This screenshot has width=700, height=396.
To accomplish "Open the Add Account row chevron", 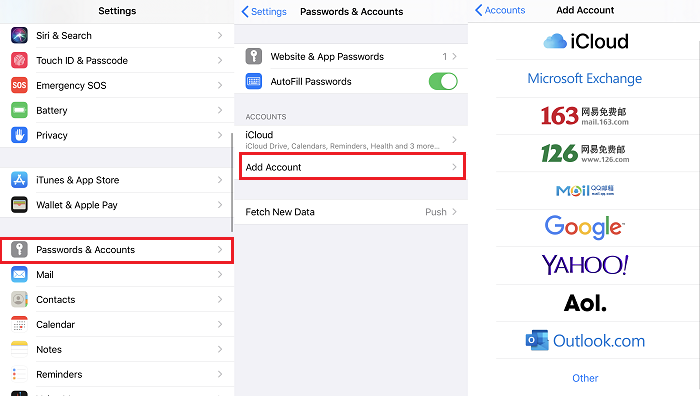I will pos(454,167).
